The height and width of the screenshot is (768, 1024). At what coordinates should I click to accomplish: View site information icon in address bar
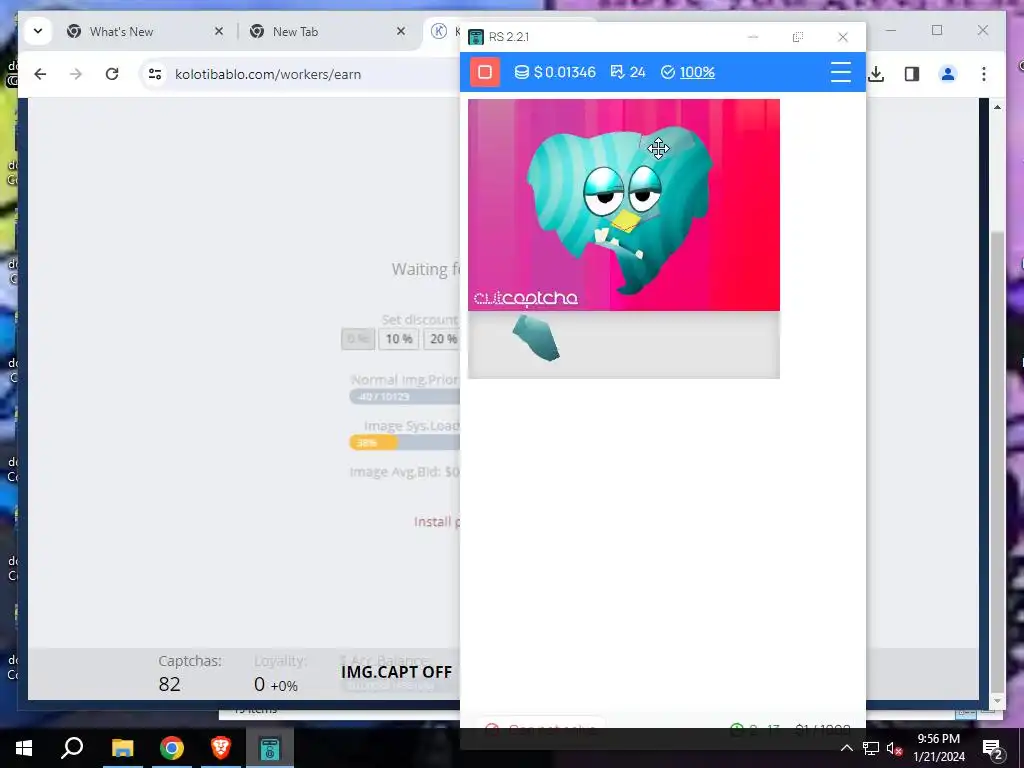coord(155,74)
